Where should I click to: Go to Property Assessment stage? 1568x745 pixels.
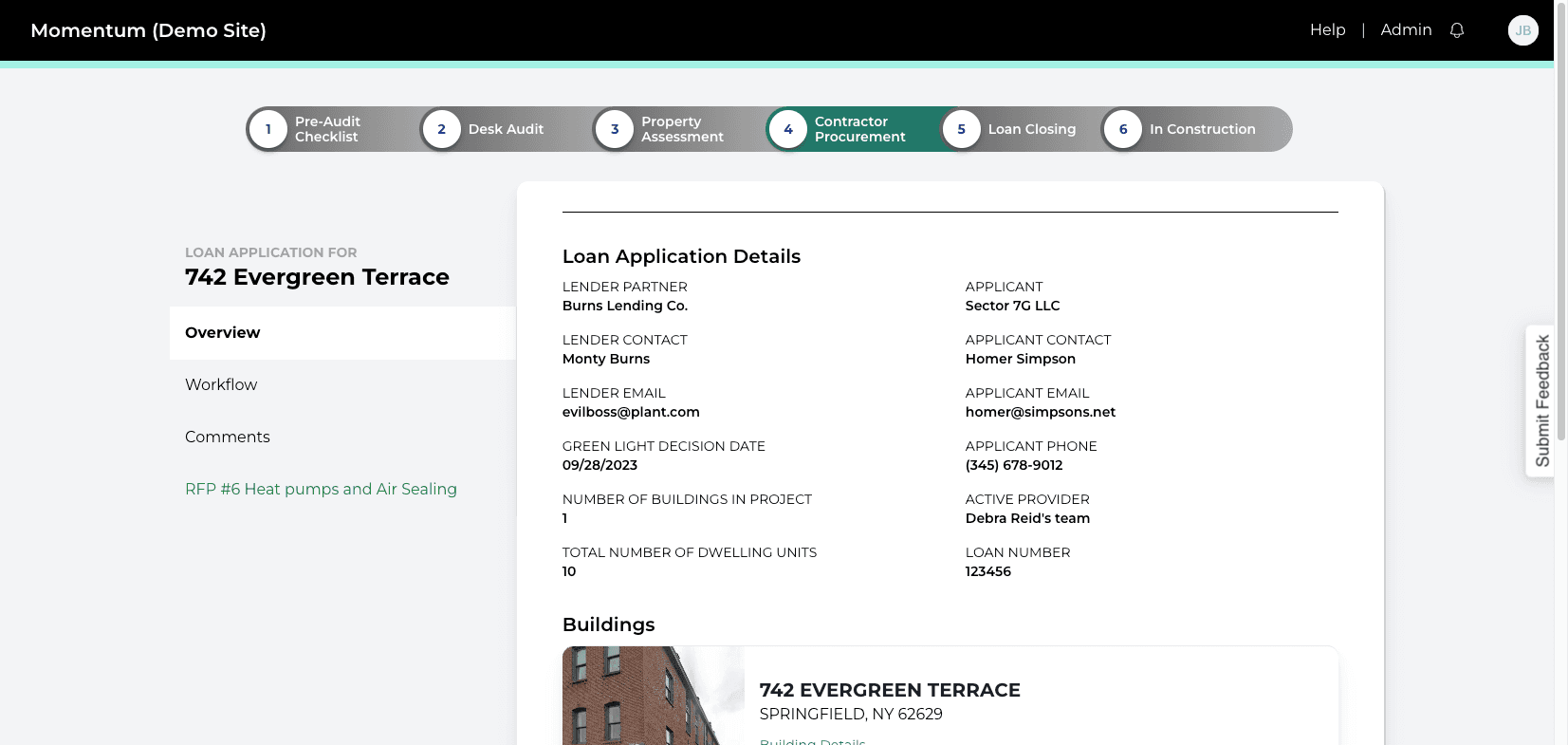682,129
